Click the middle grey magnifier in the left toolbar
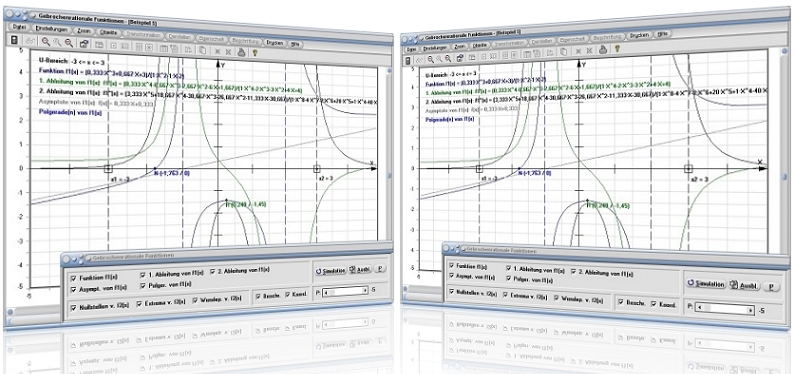The width and height of the screenshot is (794, 374). 57,43
